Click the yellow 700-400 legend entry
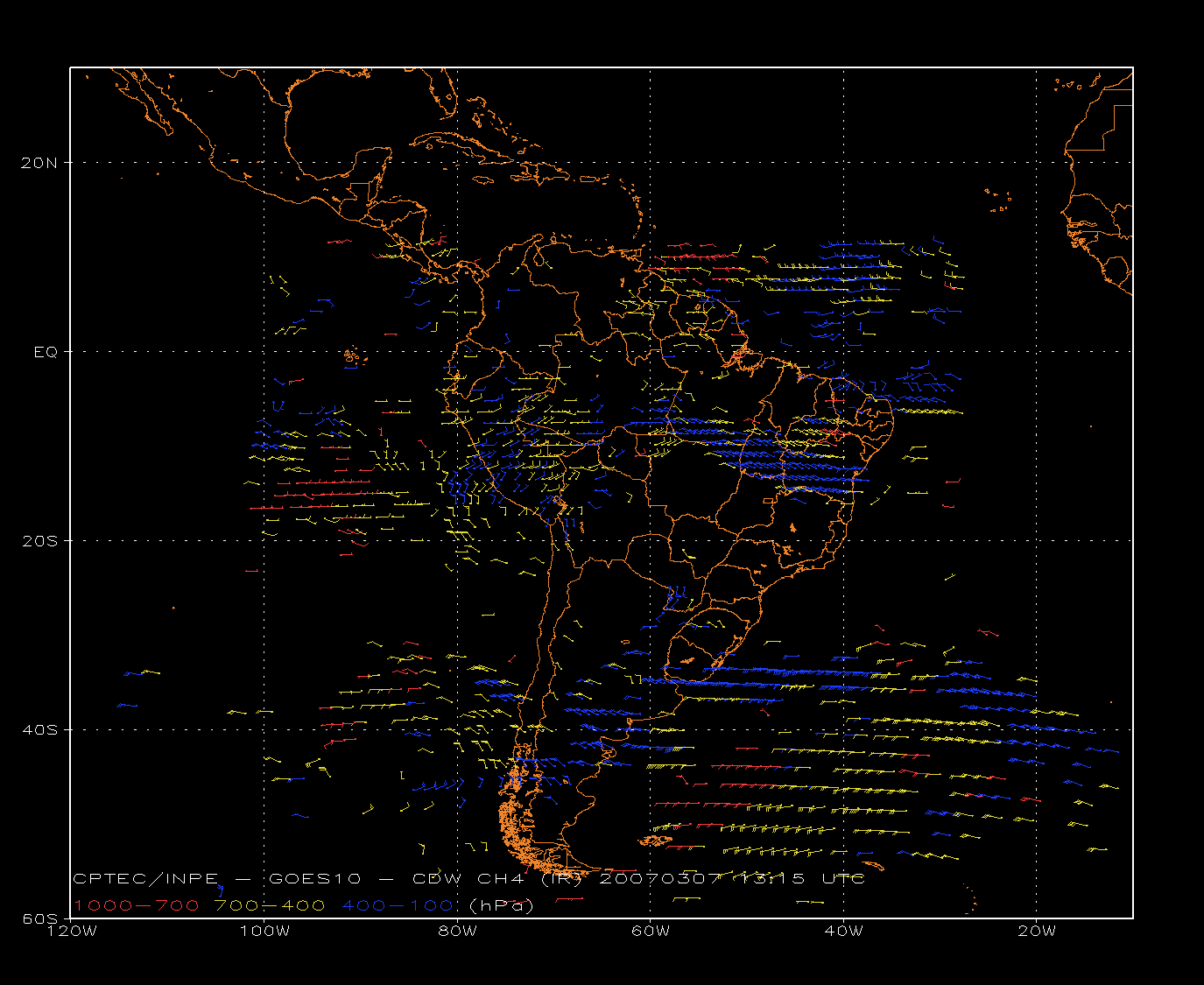The image size is (1204, 985). [271, 905]
